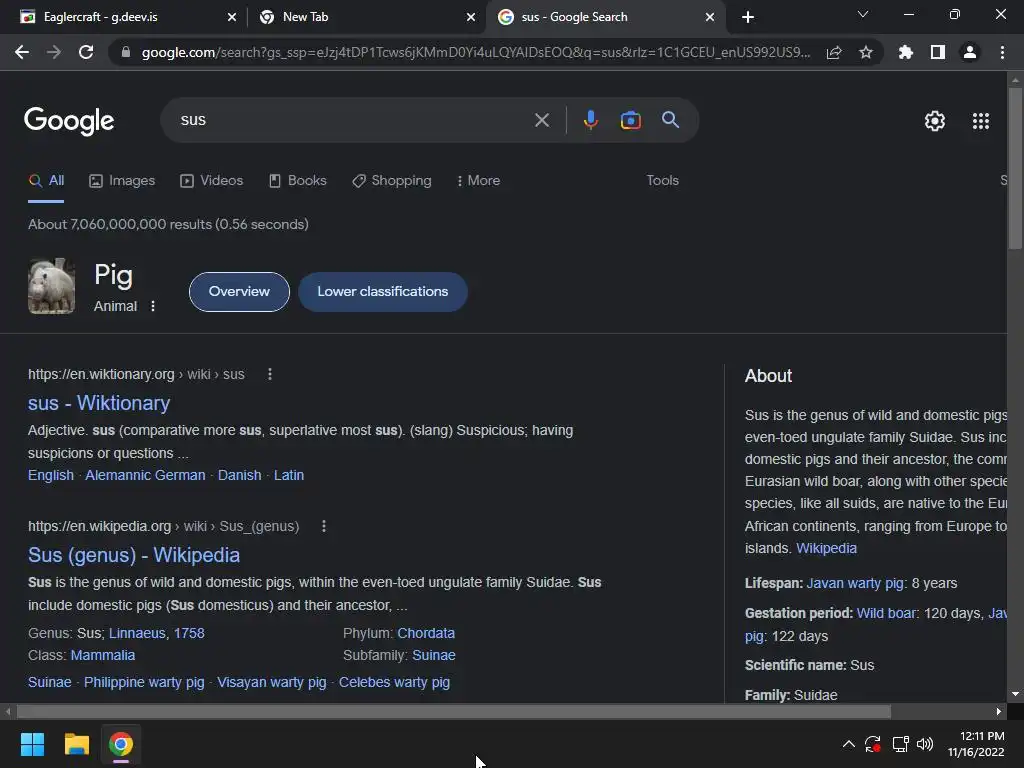View site information via lock icon

click(x=126, y=52)
